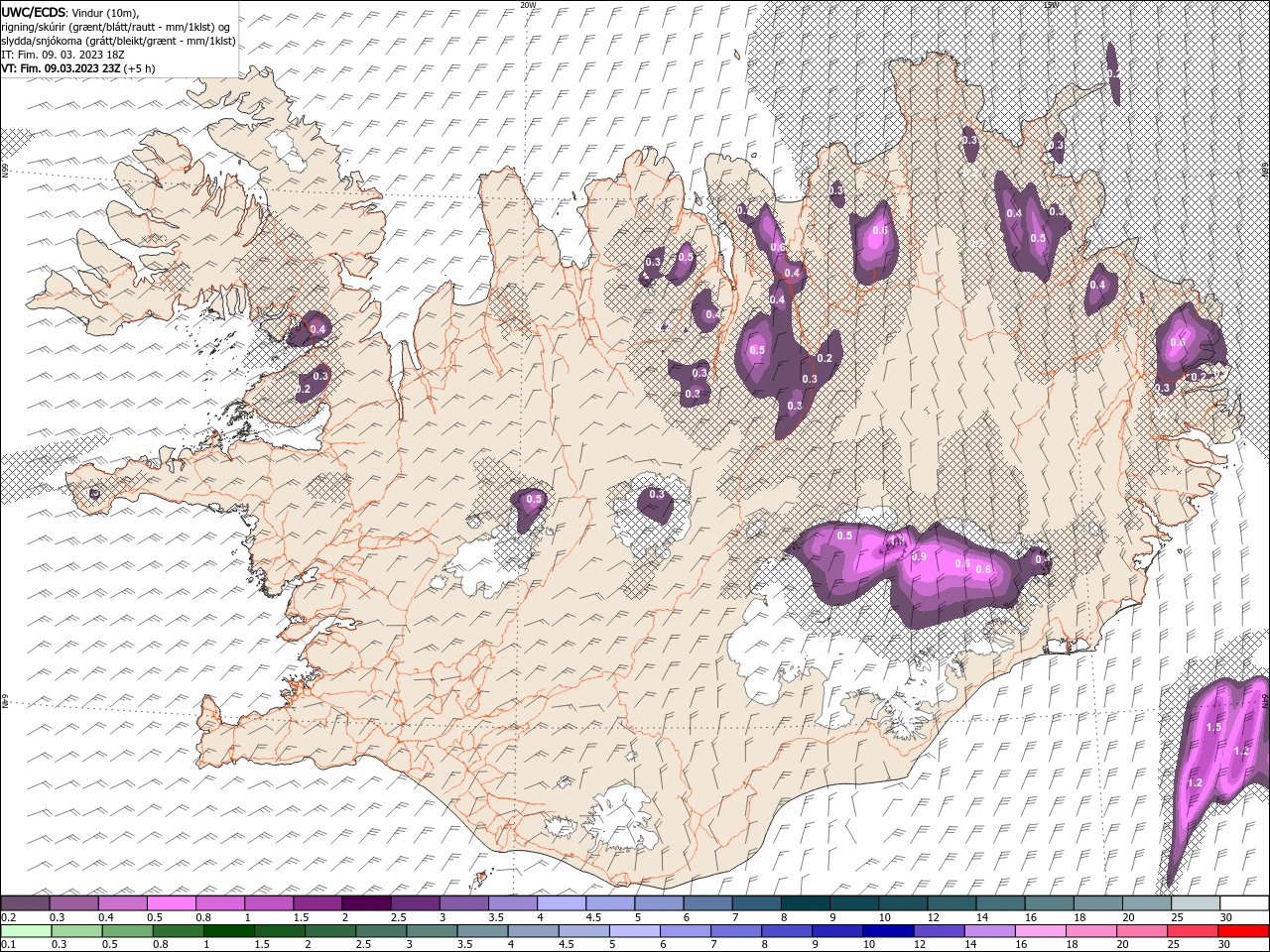
Task: Click the slate blue snow swatch at 6
Action: coord(707,903)
